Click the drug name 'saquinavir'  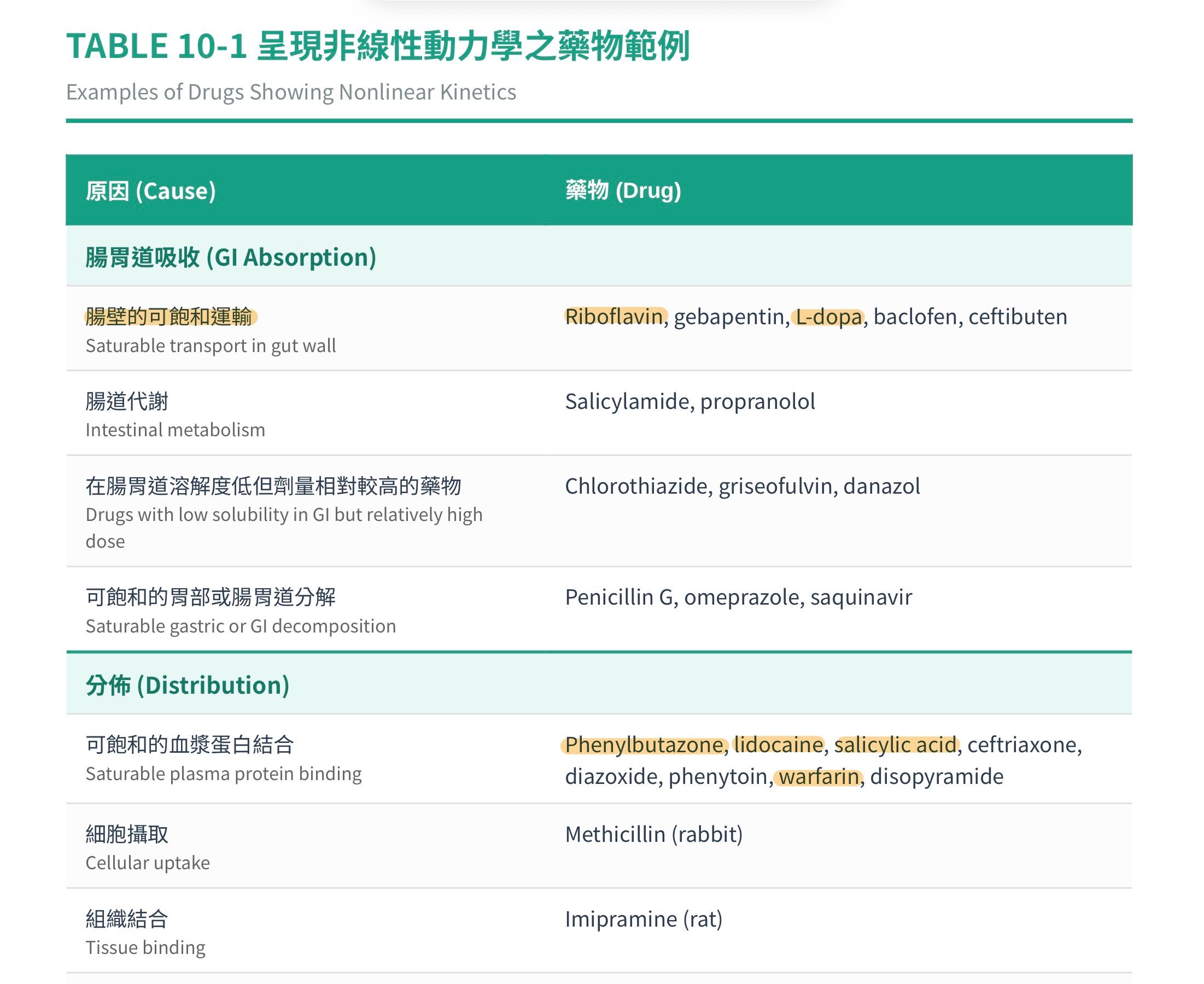pyautogui.click(x=861, y=598)
